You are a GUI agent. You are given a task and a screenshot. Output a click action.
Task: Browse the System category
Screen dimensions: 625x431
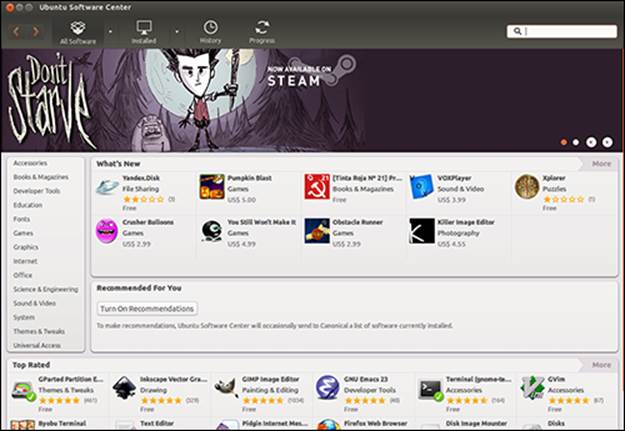[x=24, y=317]
